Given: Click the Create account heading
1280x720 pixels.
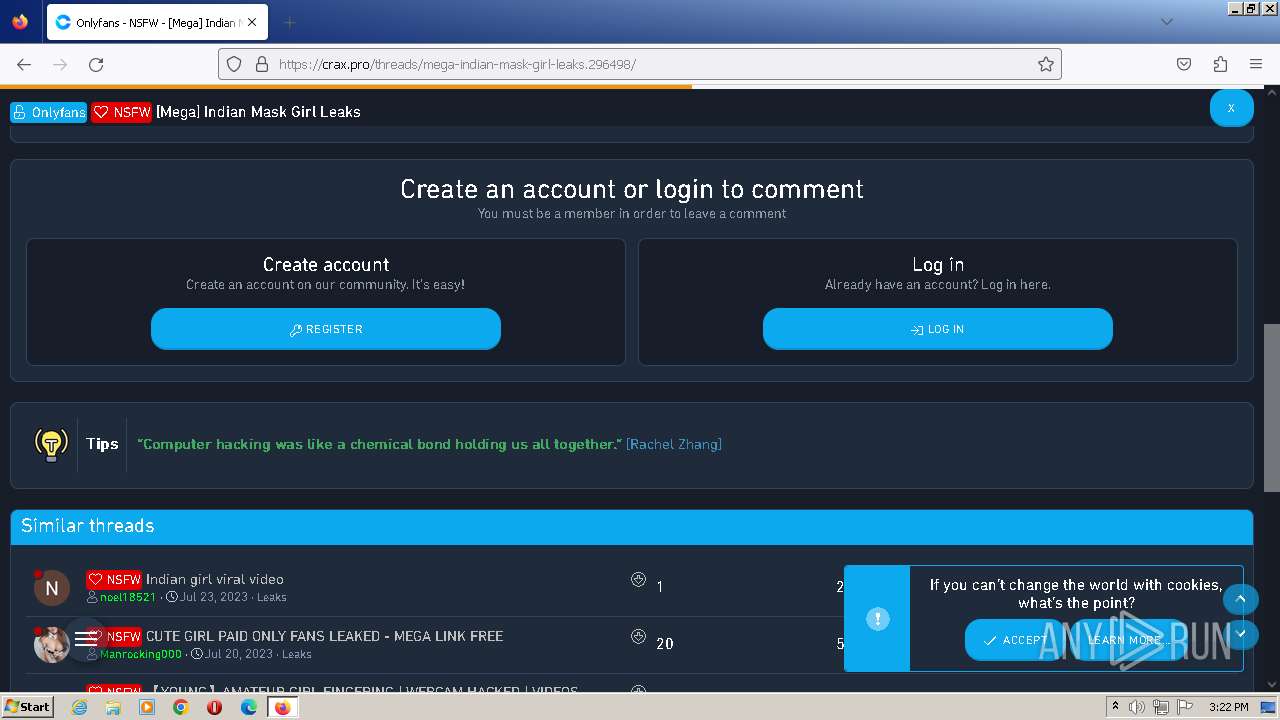Looking at the screenshot, I should click(x=326, y=265).
